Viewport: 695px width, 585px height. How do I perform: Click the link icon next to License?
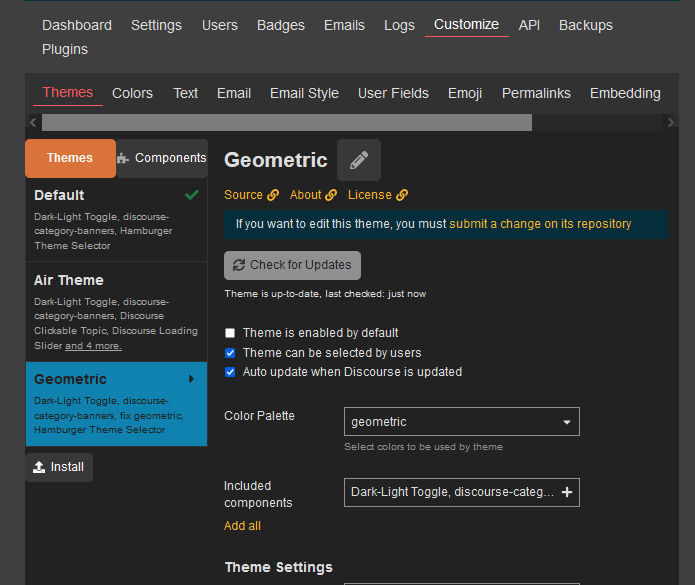[x=402, y=195]
